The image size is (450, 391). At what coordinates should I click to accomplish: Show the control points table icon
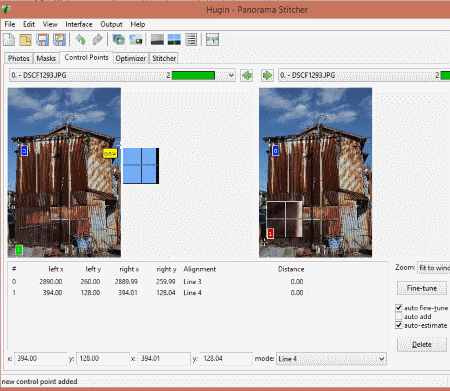click(x=191, y=40)
